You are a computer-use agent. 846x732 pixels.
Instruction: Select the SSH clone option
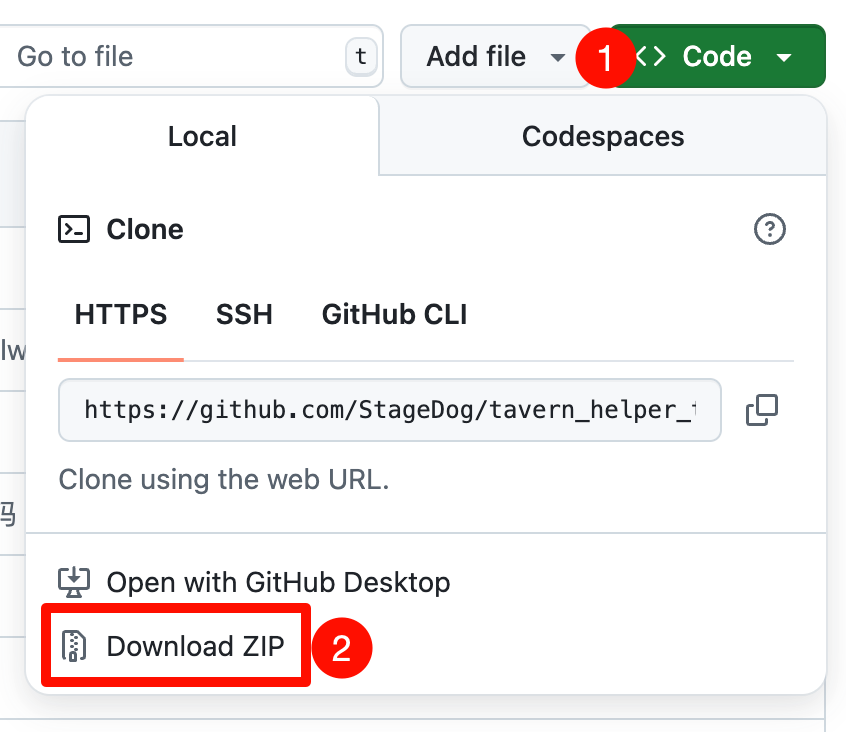coord(244,314)
